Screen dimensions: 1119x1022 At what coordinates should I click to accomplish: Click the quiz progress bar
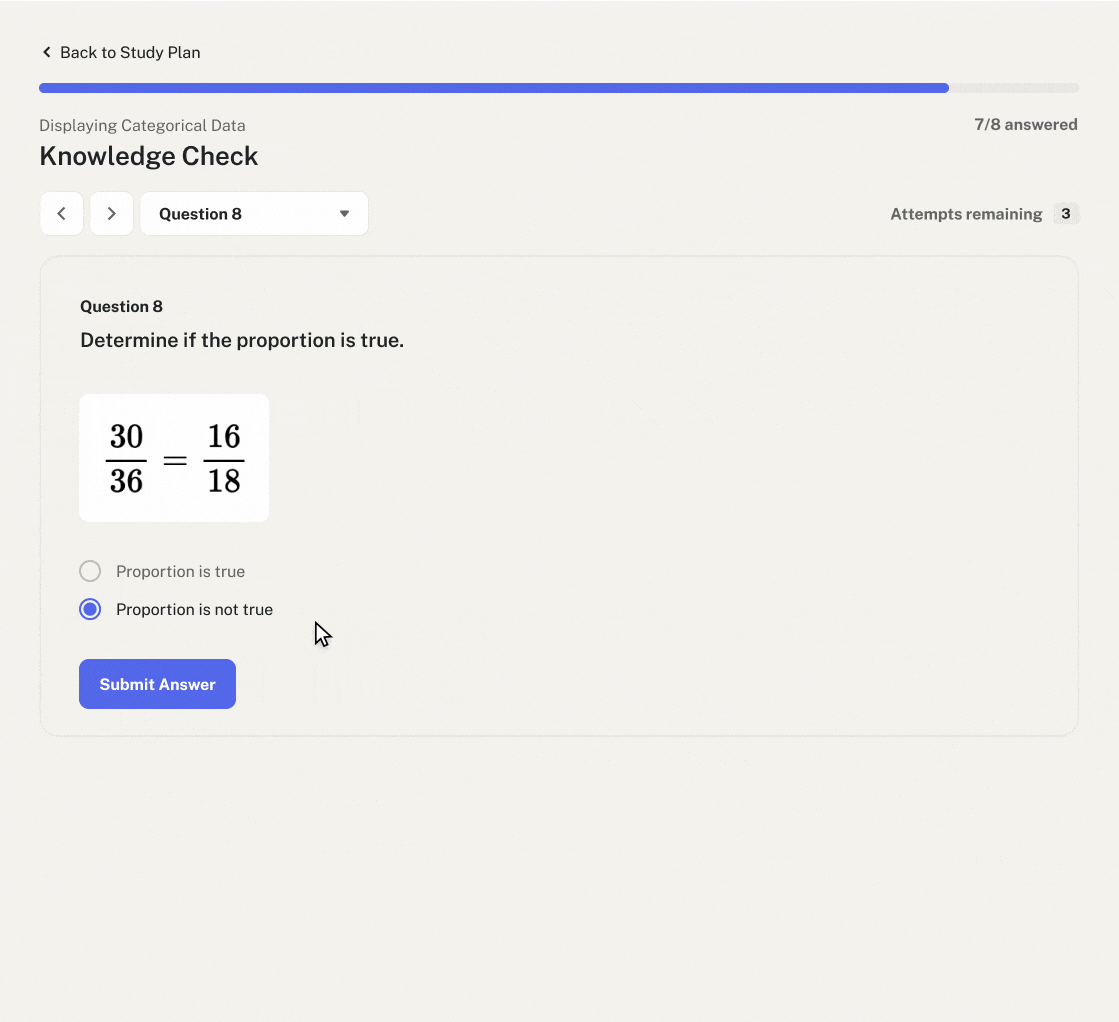(559, 88)
